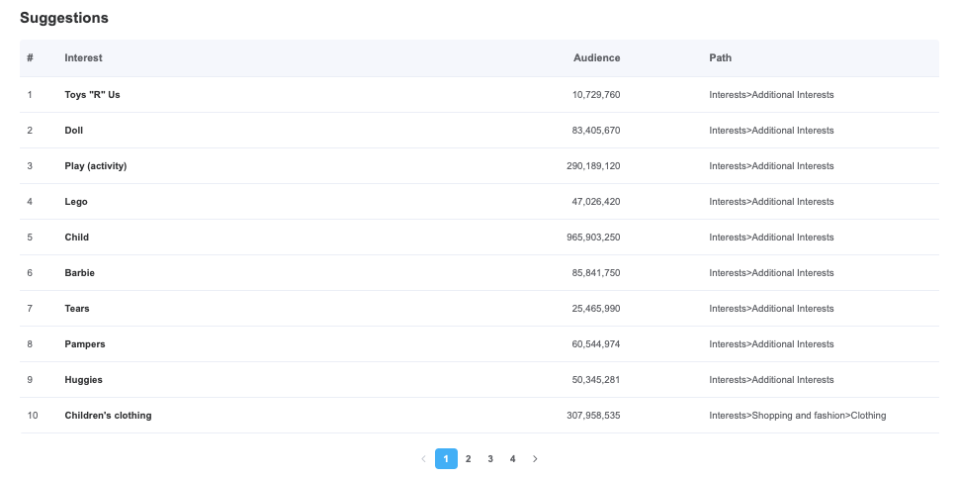Screen dimensions: 960x479
Task: Navigate to page 4 of suggestions
Action: coord(512,459)
